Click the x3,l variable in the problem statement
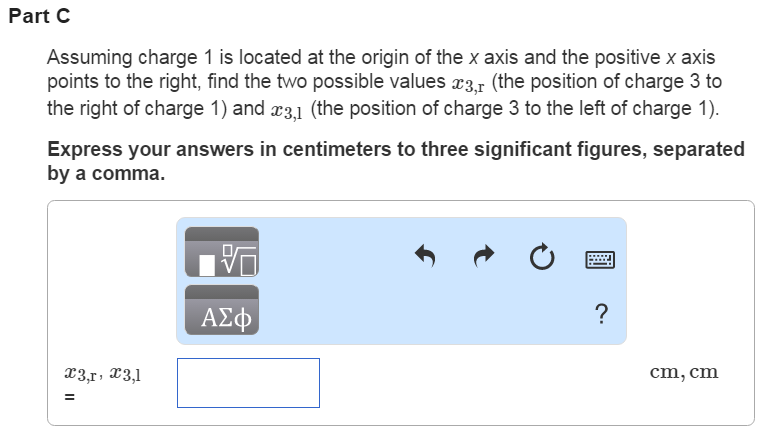765x429 pixels. pyautogui.click(x=289, y=108)
